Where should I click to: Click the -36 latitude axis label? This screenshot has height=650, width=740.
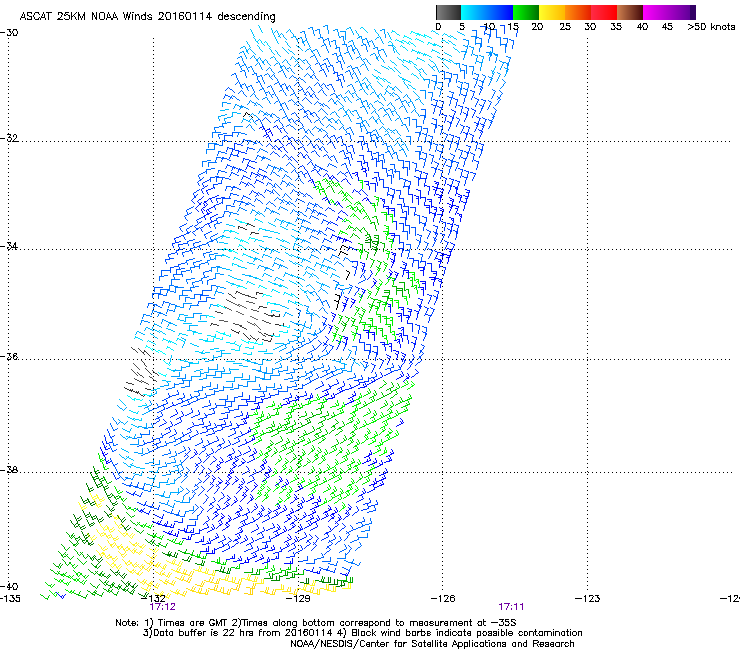9,356
